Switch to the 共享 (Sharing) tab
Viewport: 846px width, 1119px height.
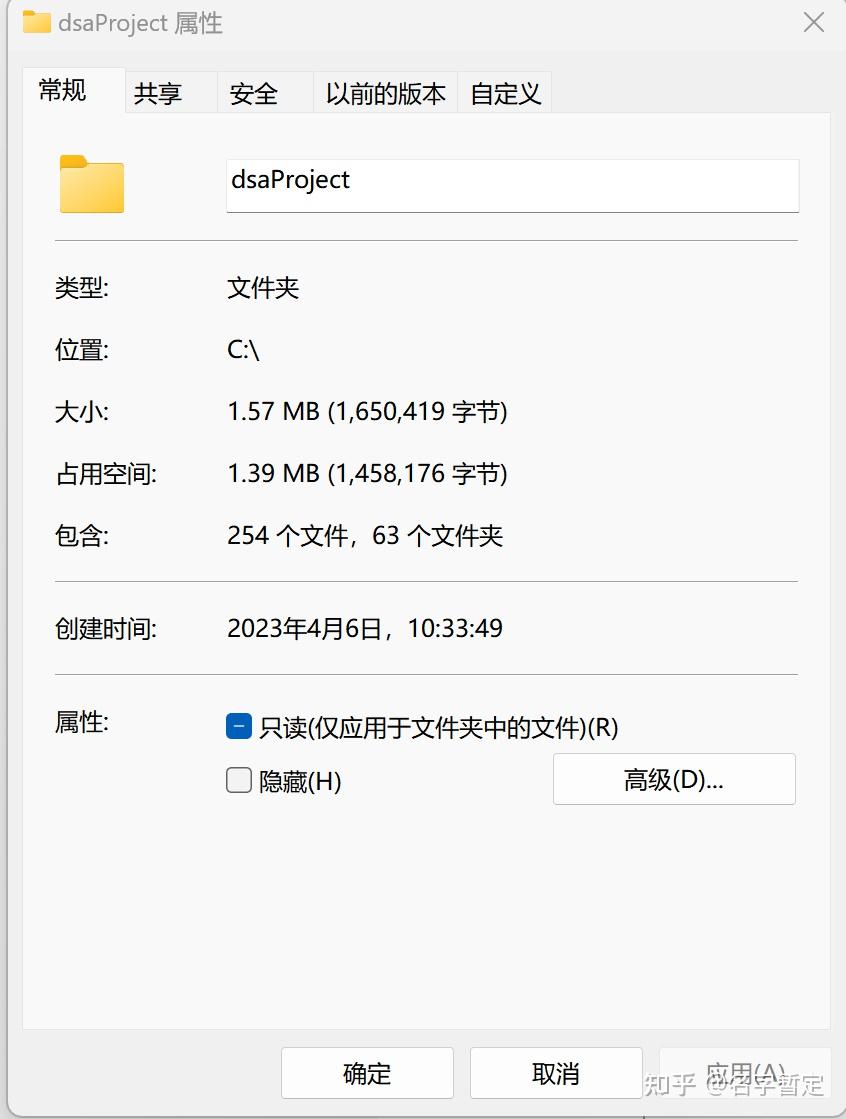point(157,92)
